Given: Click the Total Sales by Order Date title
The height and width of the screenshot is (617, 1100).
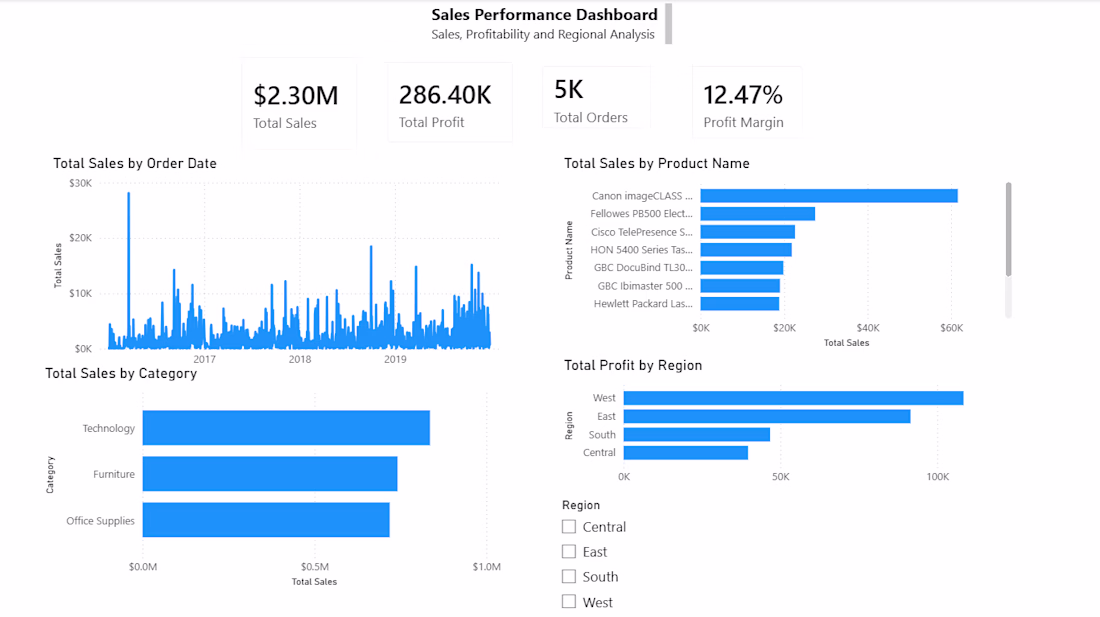Looking at the screenshot, I should tap(135, 163).
